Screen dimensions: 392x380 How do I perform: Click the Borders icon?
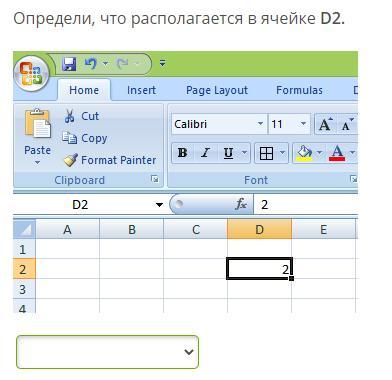[x=266, y=153]
